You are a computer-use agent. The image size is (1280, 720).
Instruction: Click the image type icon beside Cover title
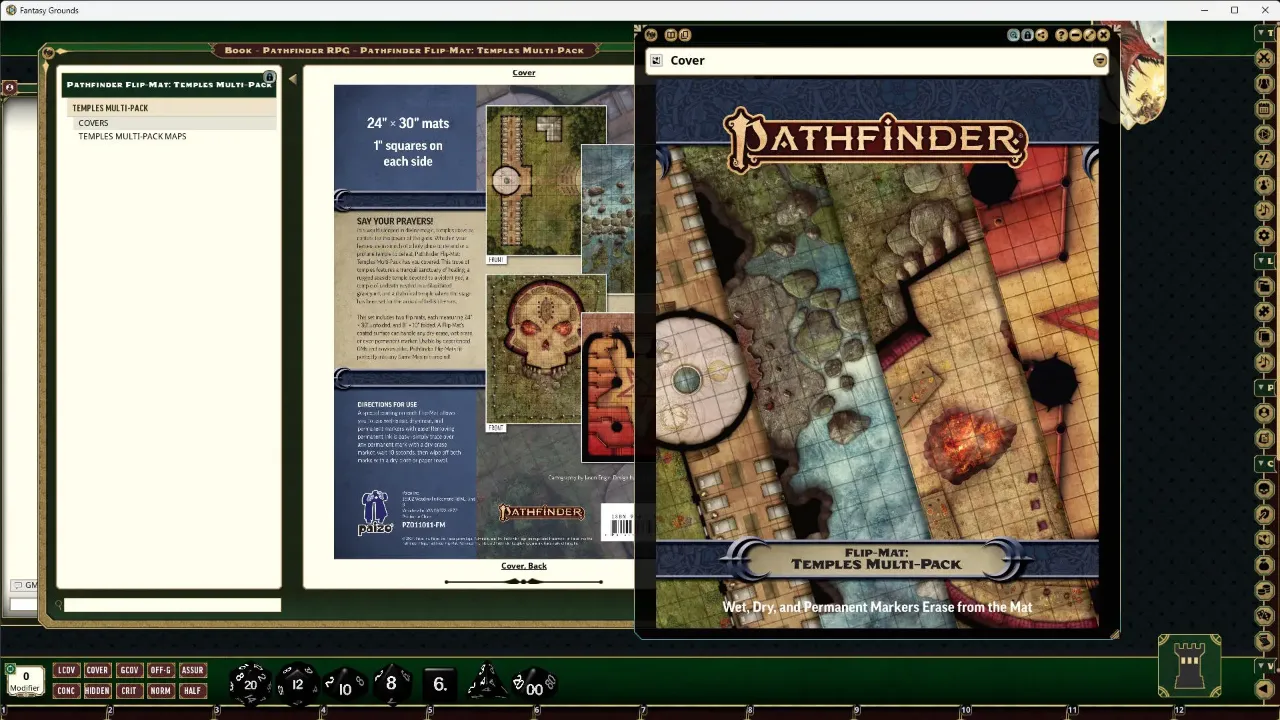click(656, 60)
